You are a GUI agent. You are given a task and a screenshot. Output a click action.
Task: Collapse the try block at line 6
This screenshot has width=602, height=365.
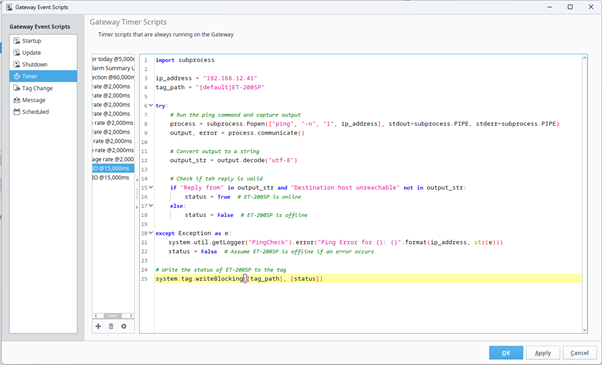(151, 105)
